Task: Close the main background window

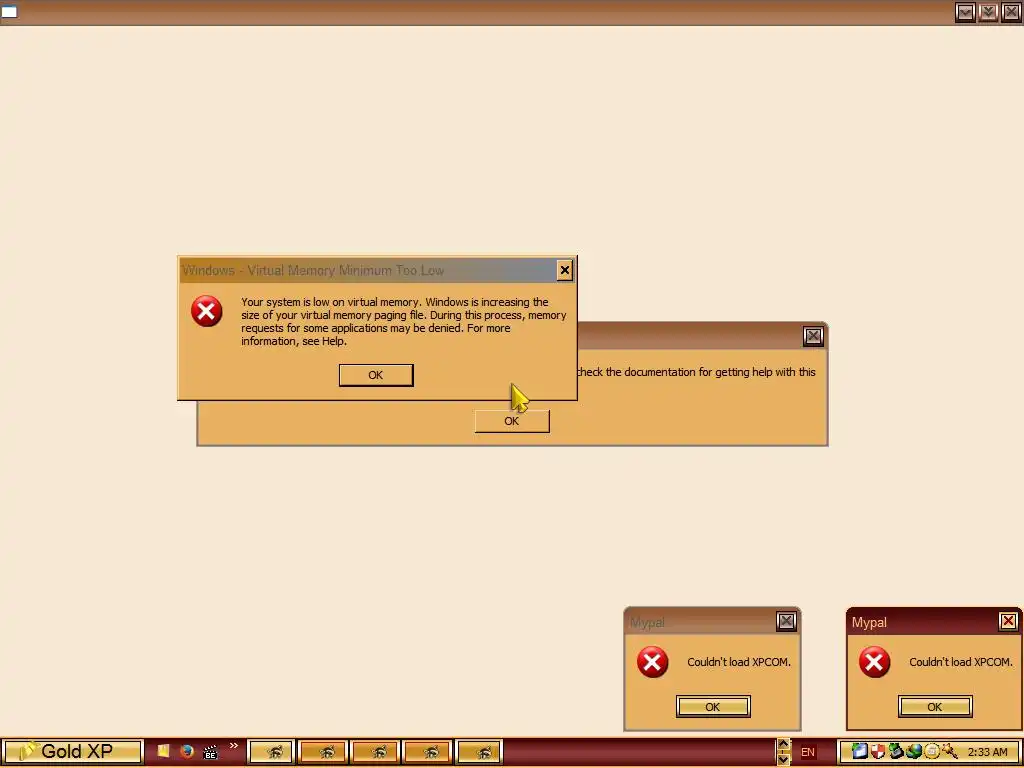Action: pos(1011,12)
